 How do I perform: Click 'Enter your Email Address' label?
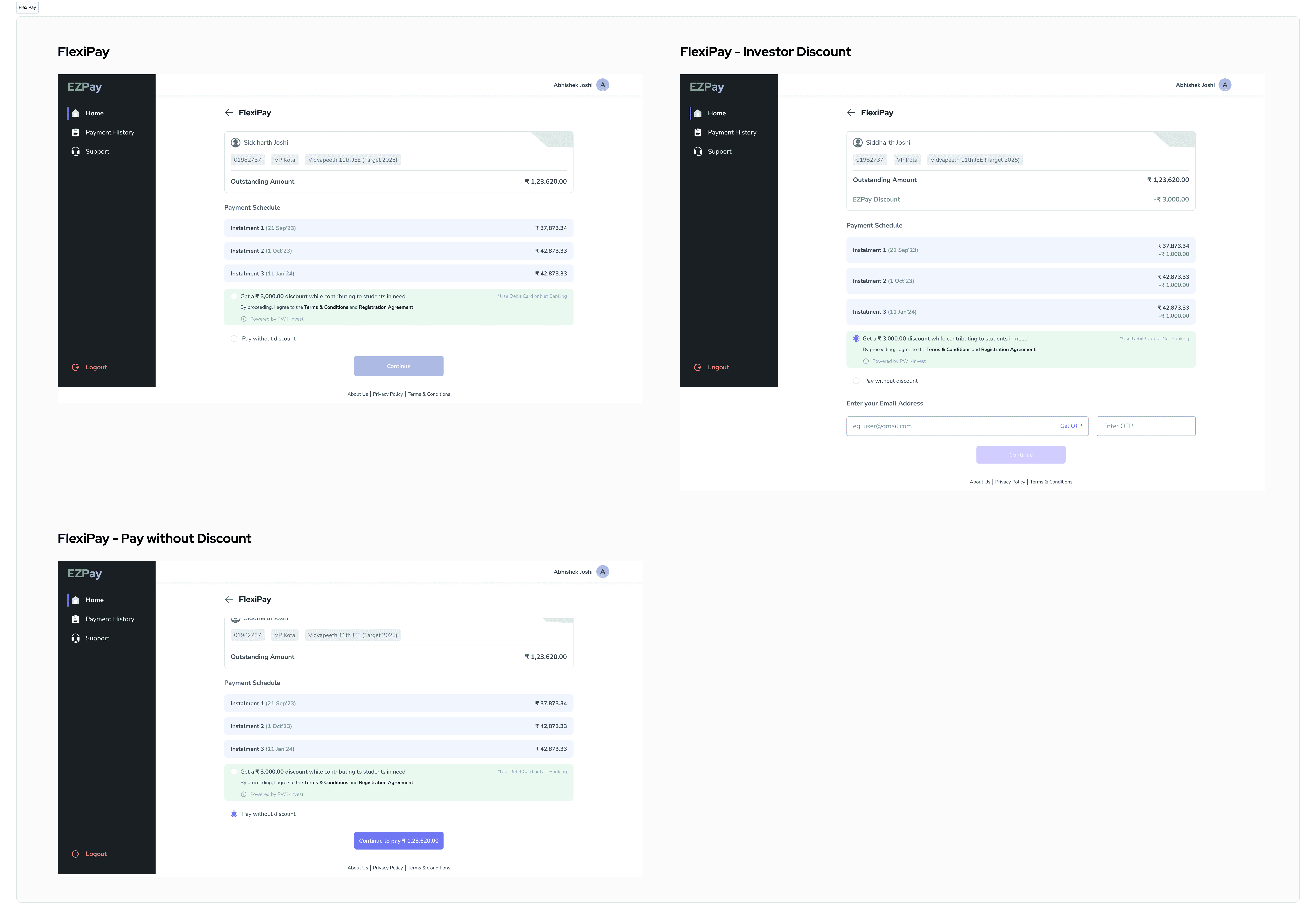tap(884, 404)
